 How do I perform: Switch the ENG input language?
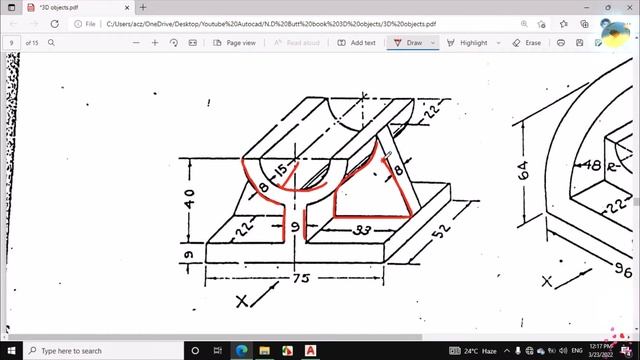pyautogui.click(x=577, y=351)
